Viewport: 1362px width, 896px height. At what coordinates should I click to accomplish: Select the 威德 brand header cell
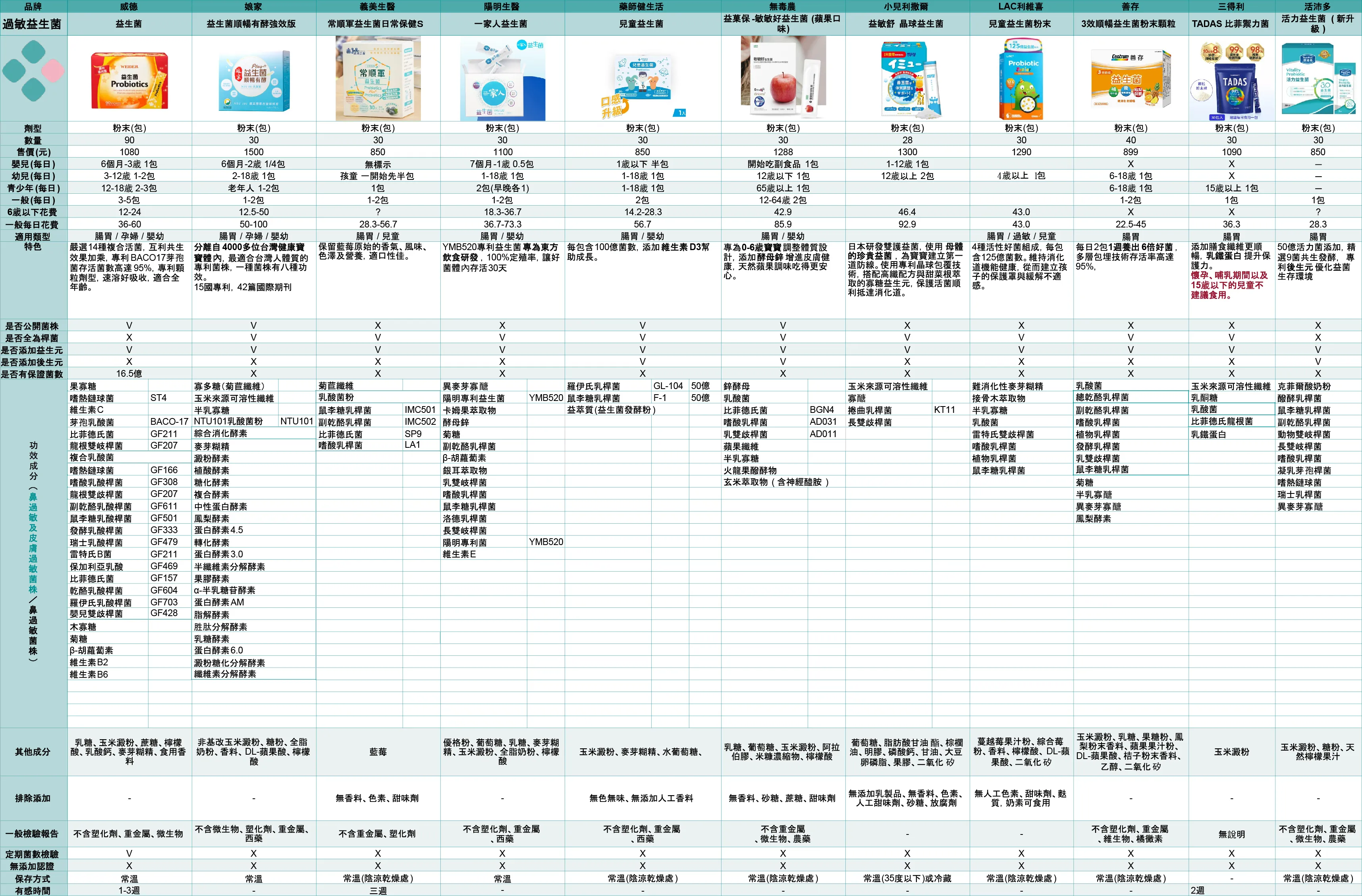(x=129, y=6)
